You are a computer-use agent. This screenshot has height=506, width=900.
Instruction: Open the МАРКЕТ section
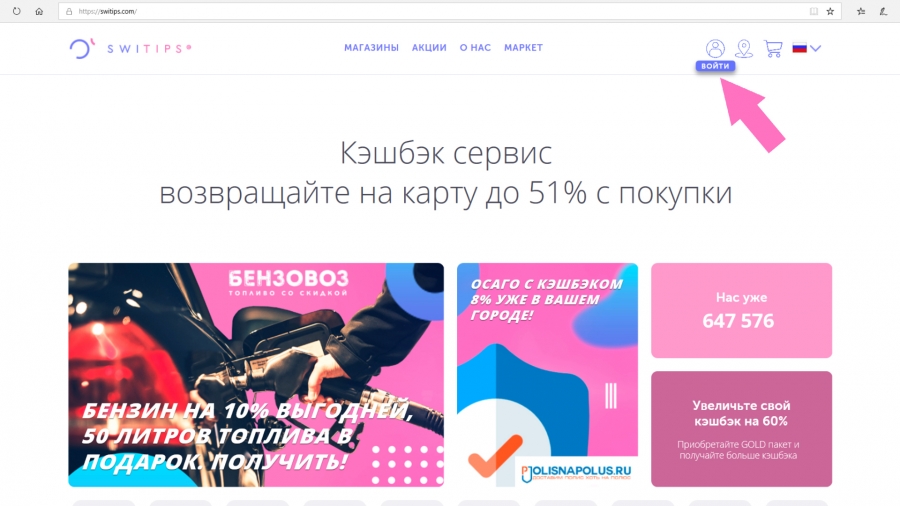[x=523, y=48]
